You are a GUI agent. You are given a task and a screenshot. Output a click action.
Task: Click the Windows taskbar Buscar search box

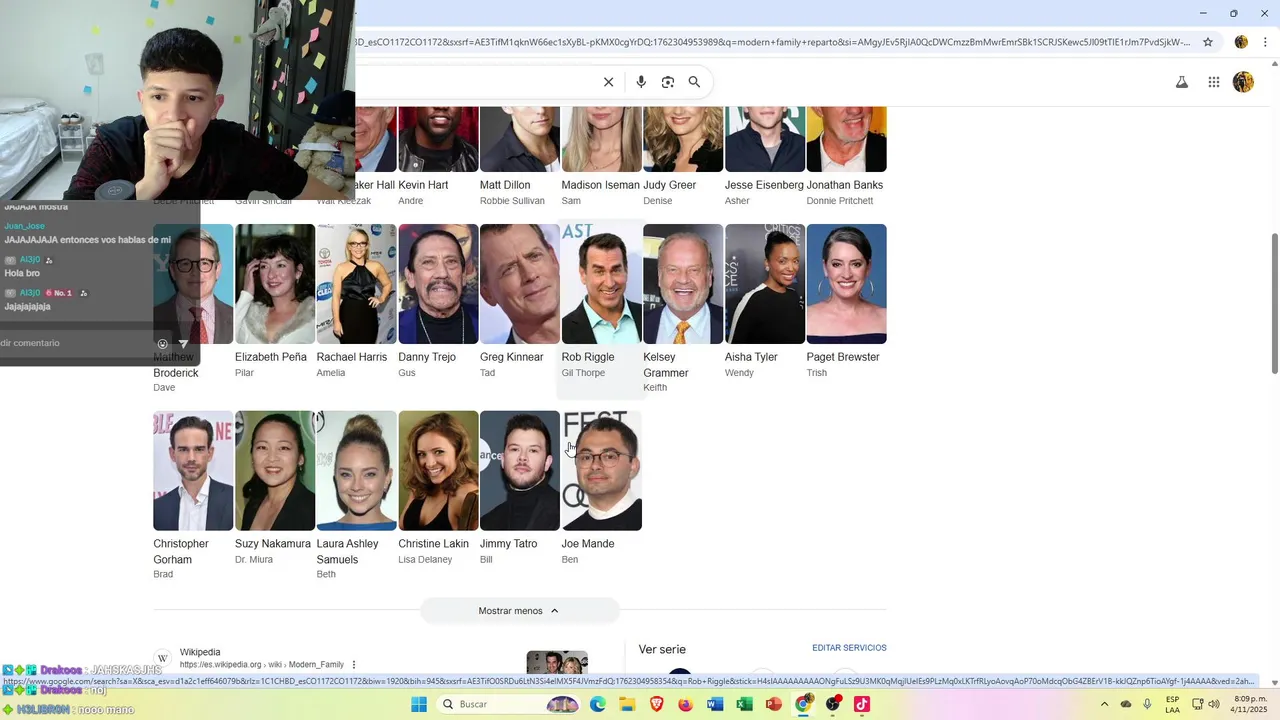click(510, 704)
